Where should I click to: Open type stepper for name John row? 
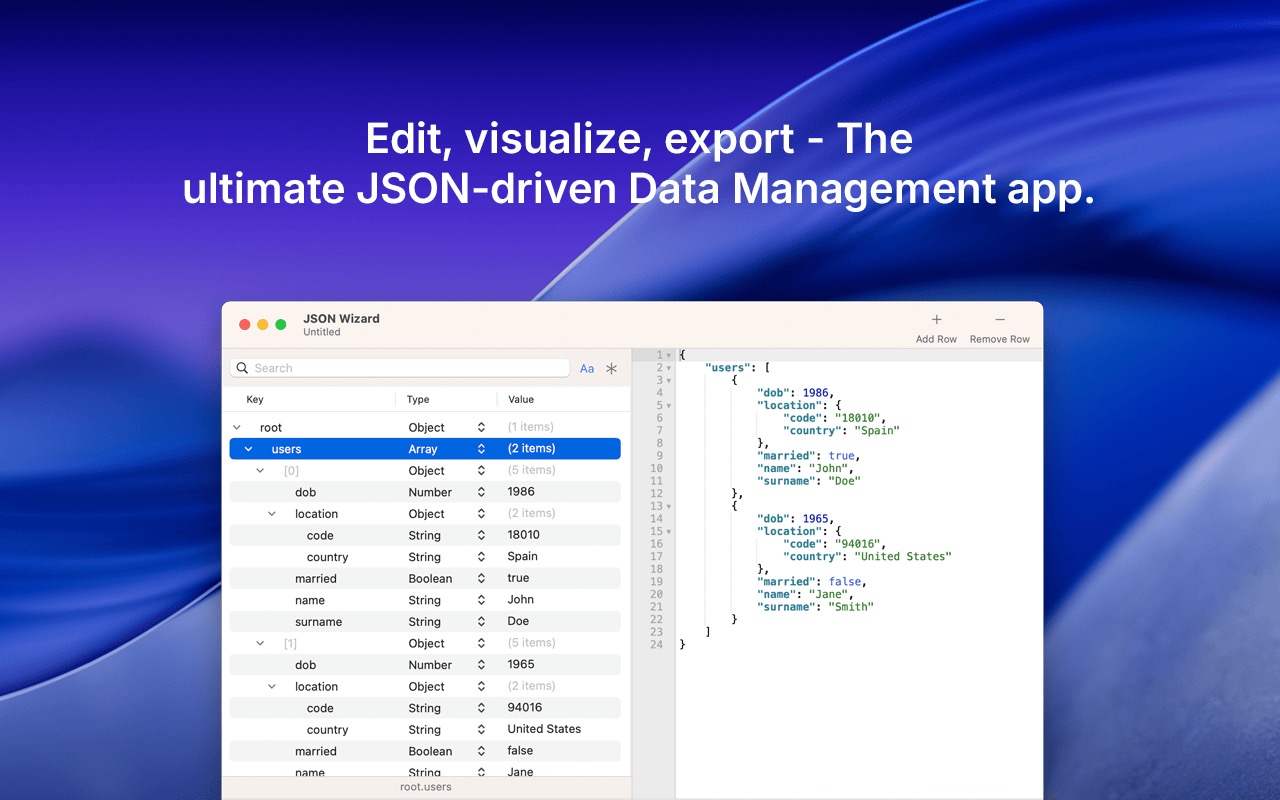pyautogui.click(x=481, y=600)
